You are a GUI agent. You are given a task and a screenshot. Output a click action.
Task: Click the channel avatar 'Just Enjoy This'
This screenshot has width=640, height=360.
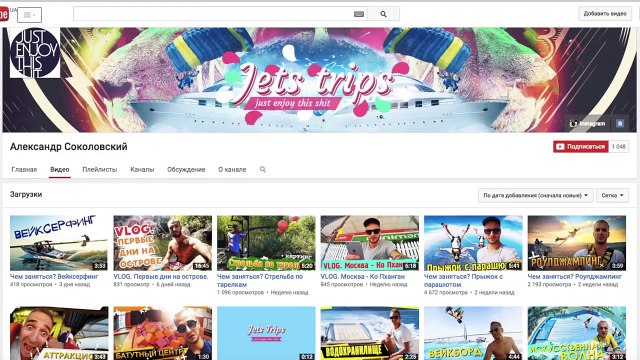click(35, 53)
